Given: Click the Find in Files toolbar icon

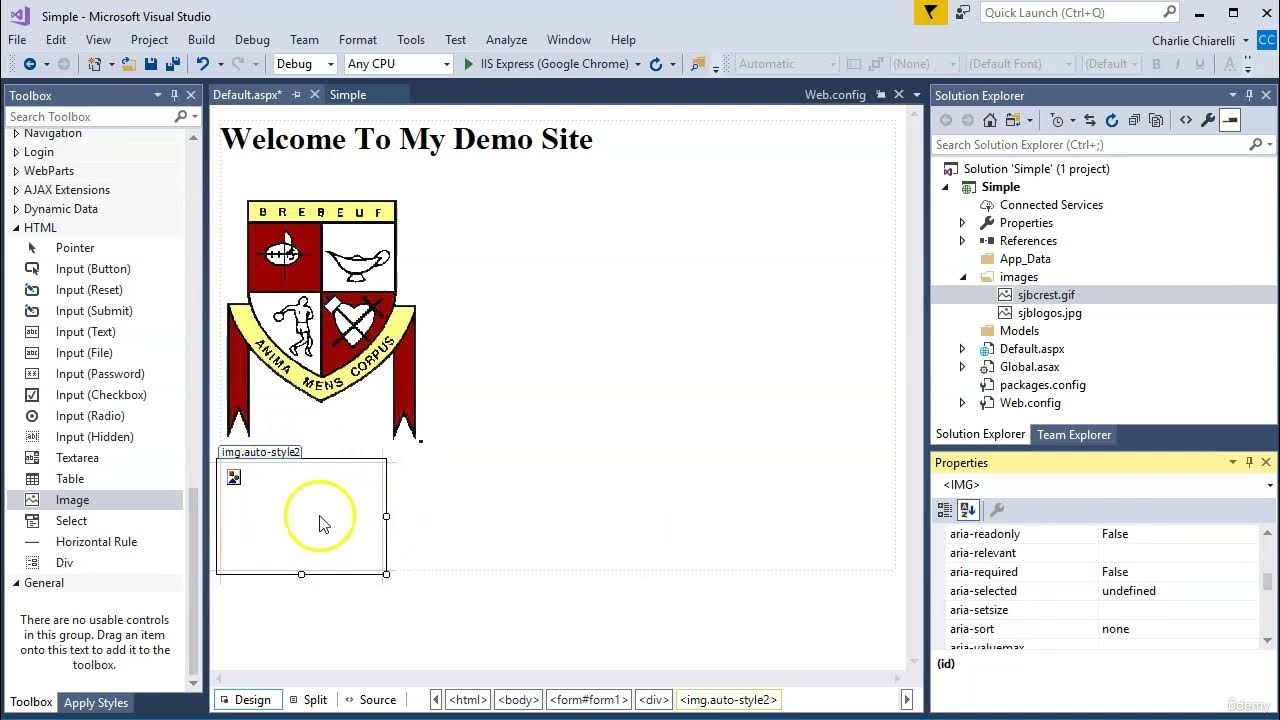Looking at the screenshot, I should click(697, 64).
